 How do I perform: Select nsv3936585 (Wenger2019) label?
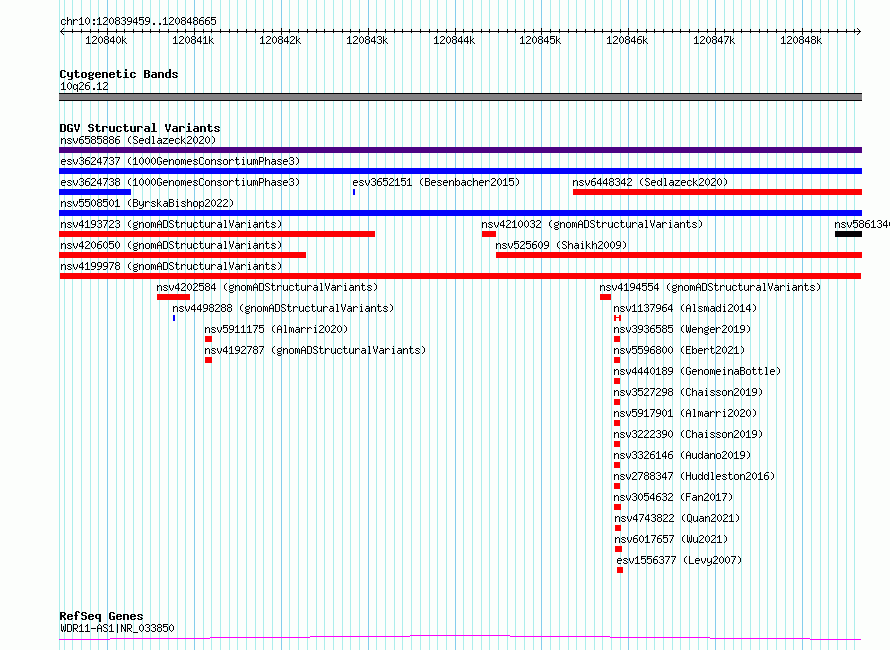[682, 329]
